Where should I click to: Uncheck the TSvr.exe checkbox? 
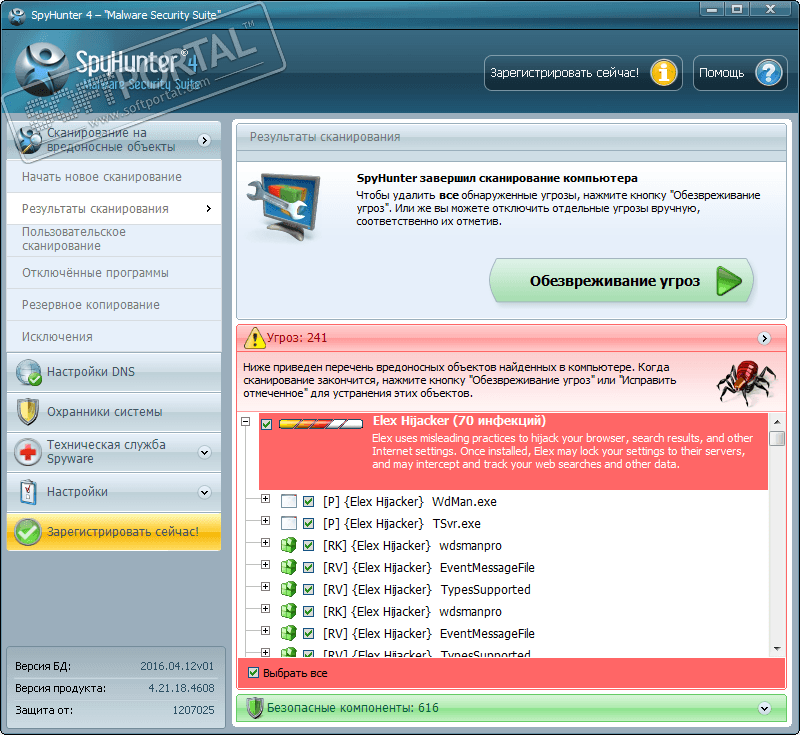[308, 523]
